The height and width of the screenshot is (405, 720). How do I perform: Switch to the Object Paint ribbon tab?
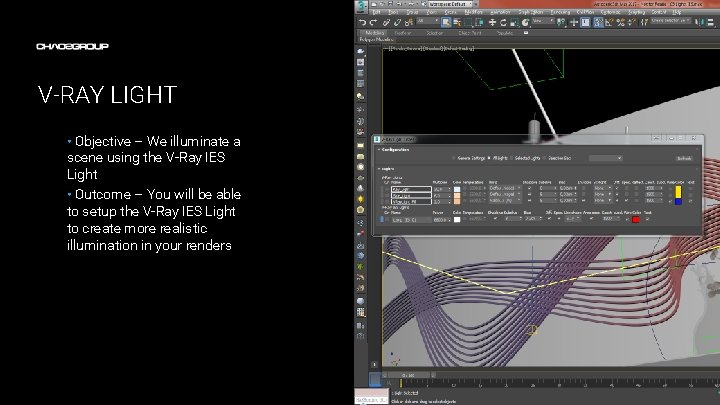click(x=469, y=33)
